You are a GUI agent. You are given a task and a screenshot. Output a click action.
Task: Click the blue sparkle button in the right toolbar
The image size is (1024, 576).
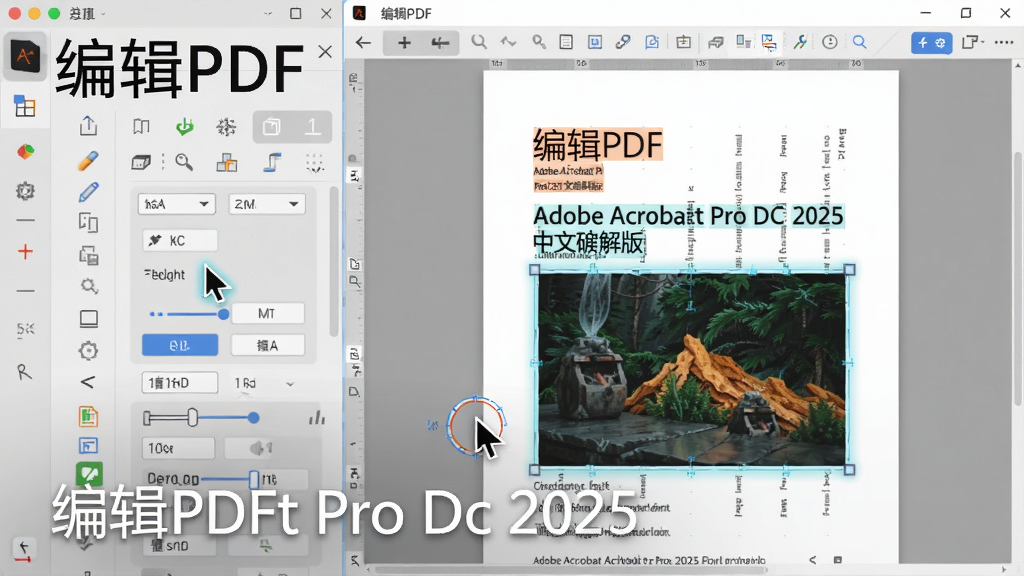931,42
